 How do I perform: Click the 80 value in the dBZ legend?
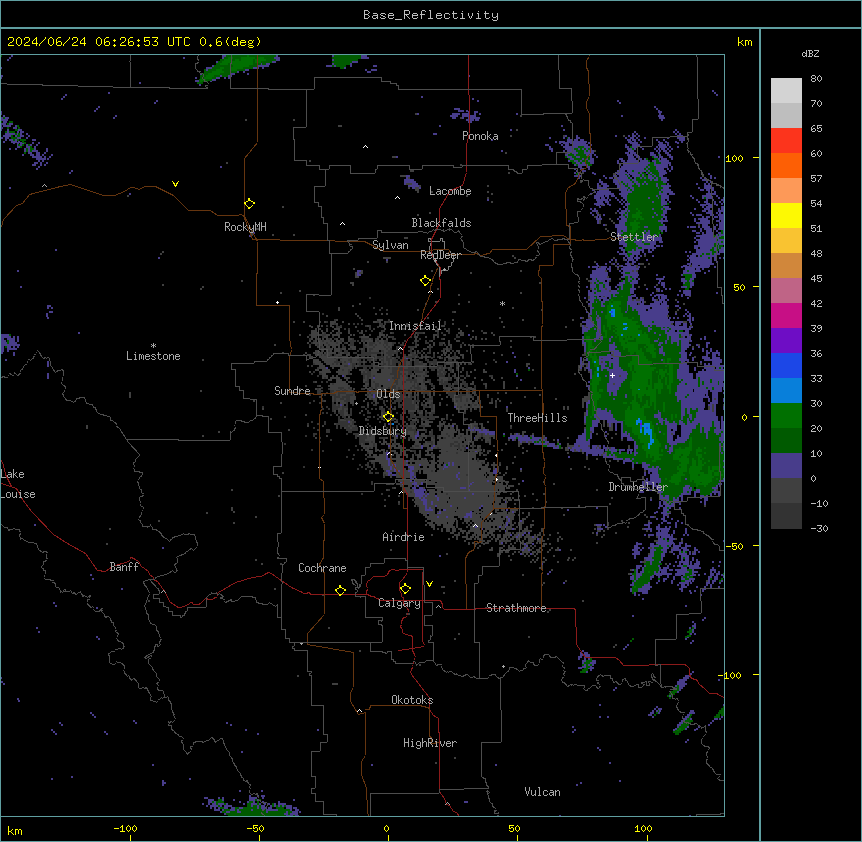(816, 79)
